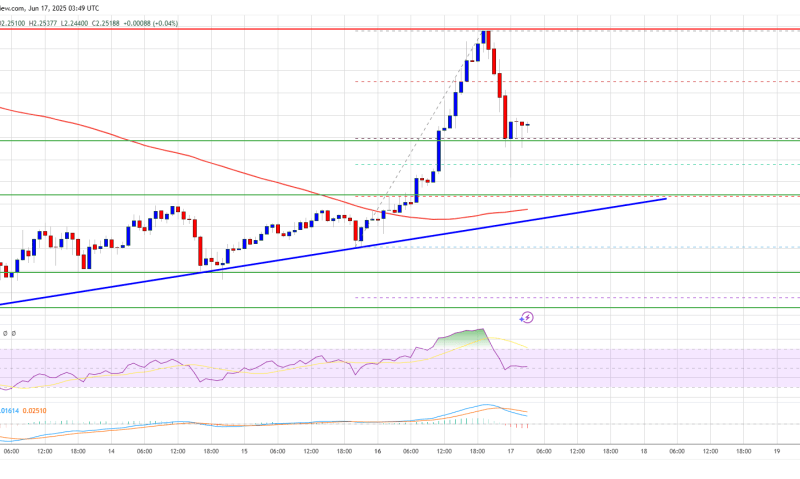Select the purple dashed Fibonacci level line
This screenshot has height=479, width=800.
[x=577, y=297]
